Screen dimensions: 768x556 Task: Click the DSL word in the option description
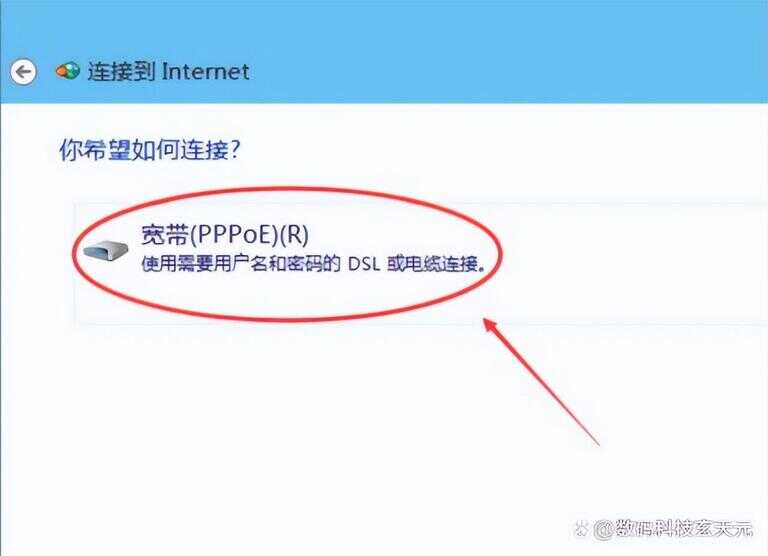click(364, 265)
